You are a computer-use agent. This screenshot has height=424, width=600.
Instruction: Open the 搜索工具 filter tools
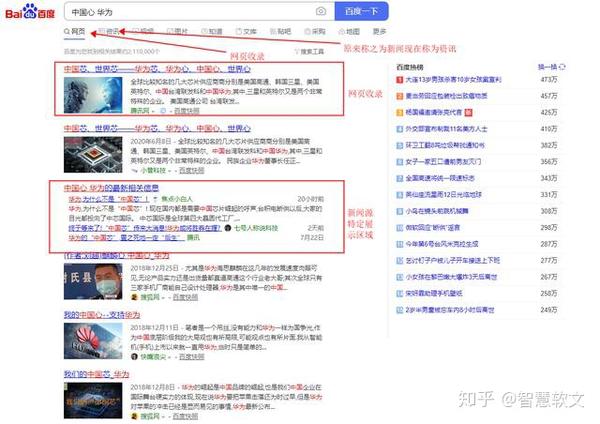click(x=309, y=51)
